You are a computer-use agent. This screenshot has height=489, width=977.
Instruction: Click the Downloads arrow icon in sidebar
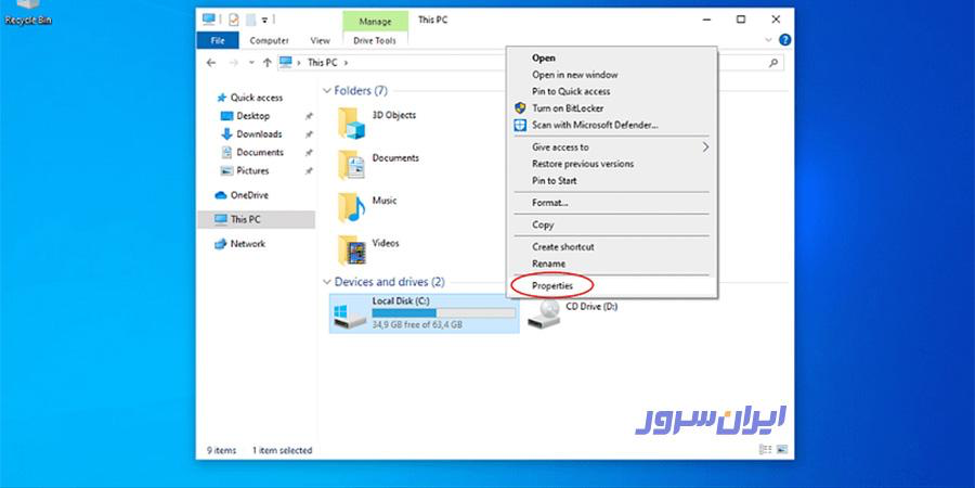(227, 134)
